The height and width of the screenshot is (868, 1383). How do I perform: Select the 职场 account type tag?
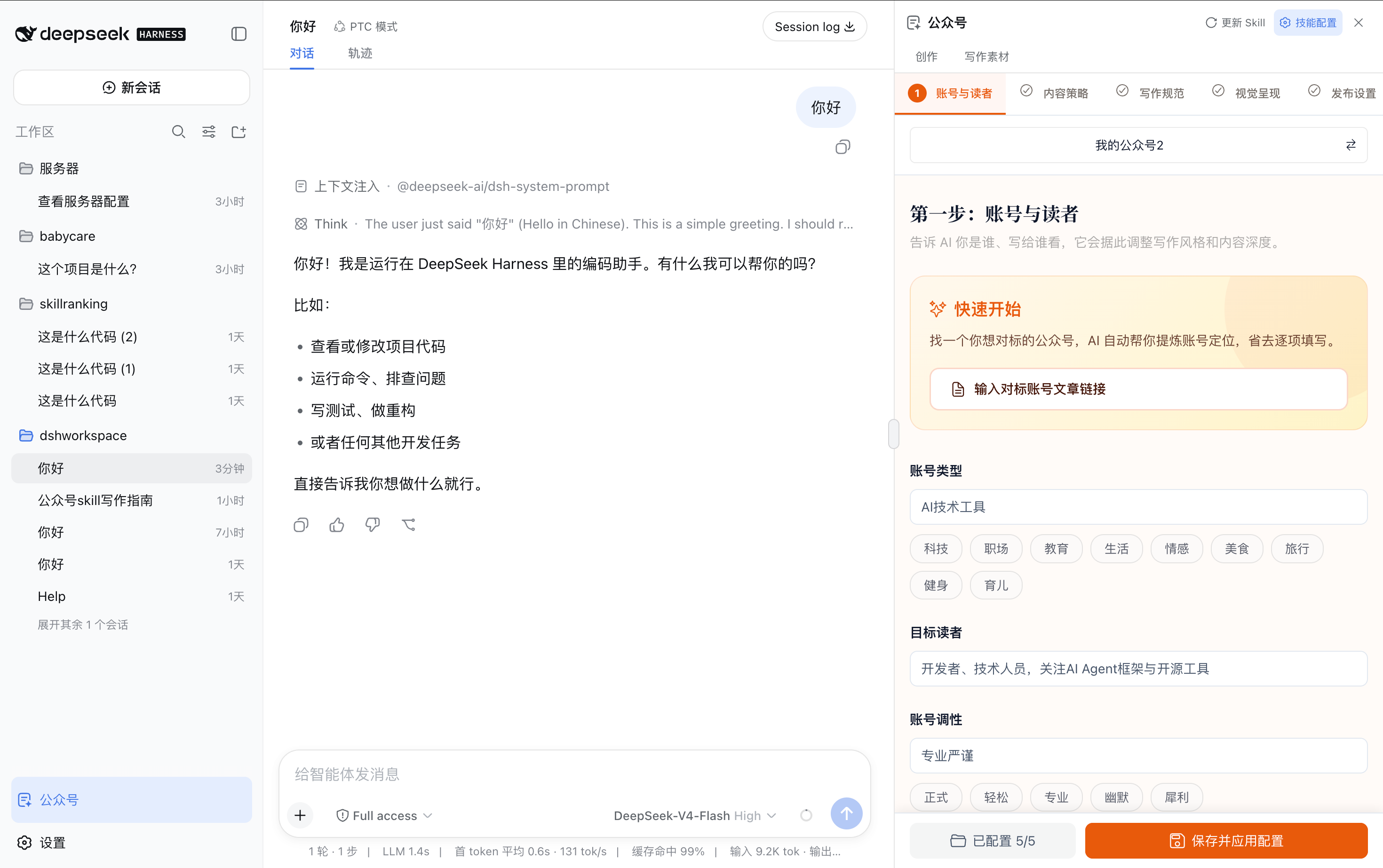(996, 549)
